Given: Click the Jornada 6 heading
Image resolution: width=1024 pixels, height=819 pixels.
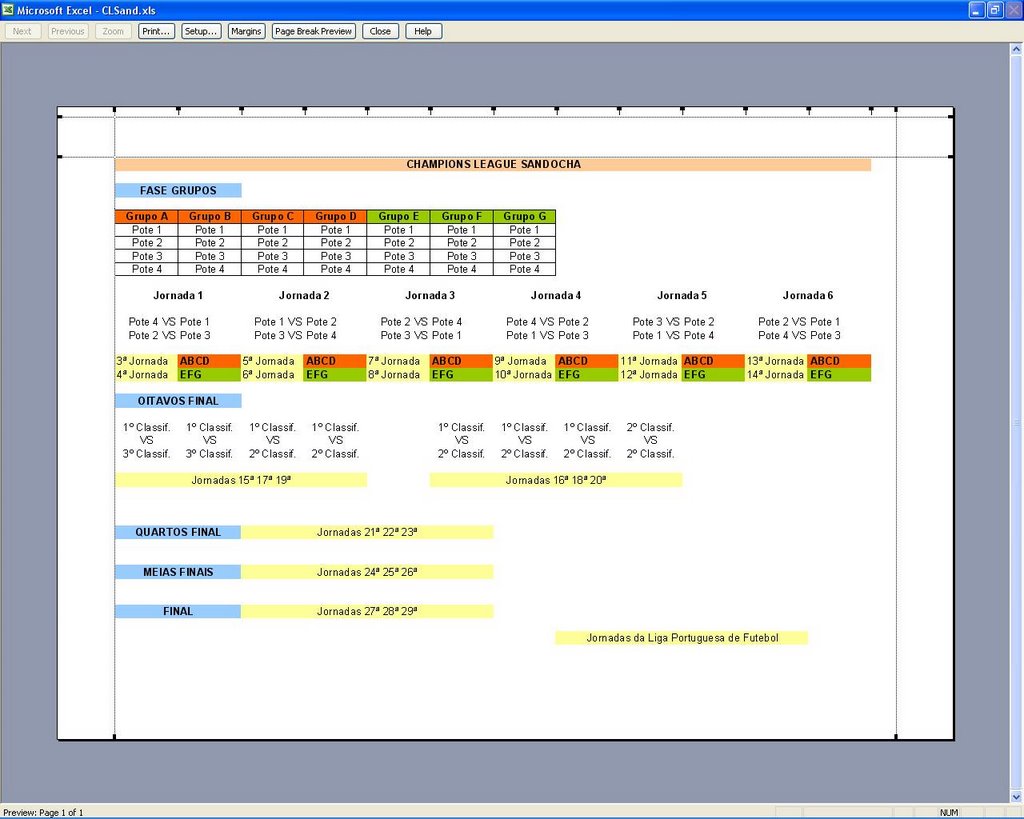Looking at the screenshot, I should coord(808,295).
